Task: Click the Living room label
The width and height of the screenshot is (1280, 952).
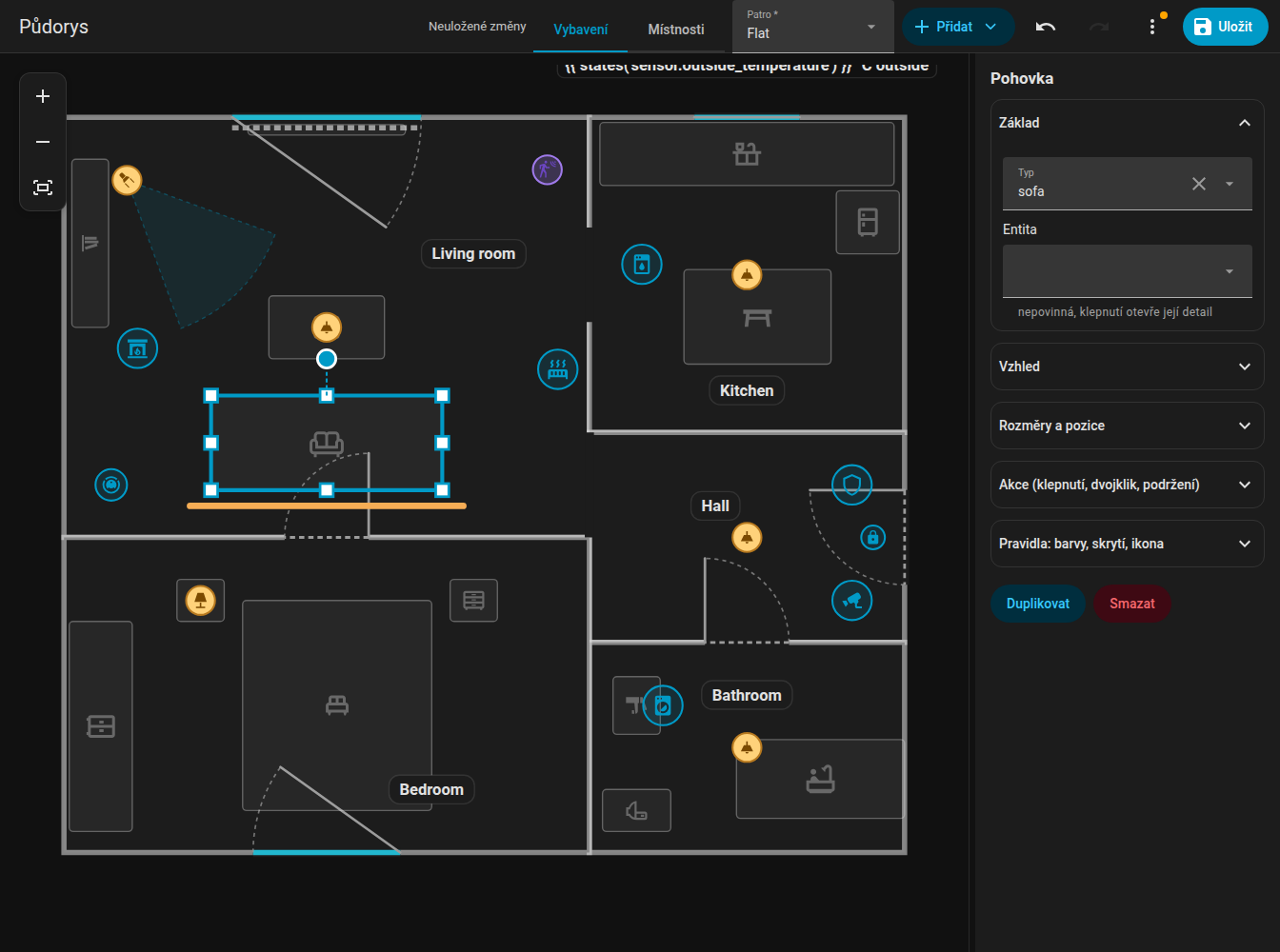Action: click(473, 254)
